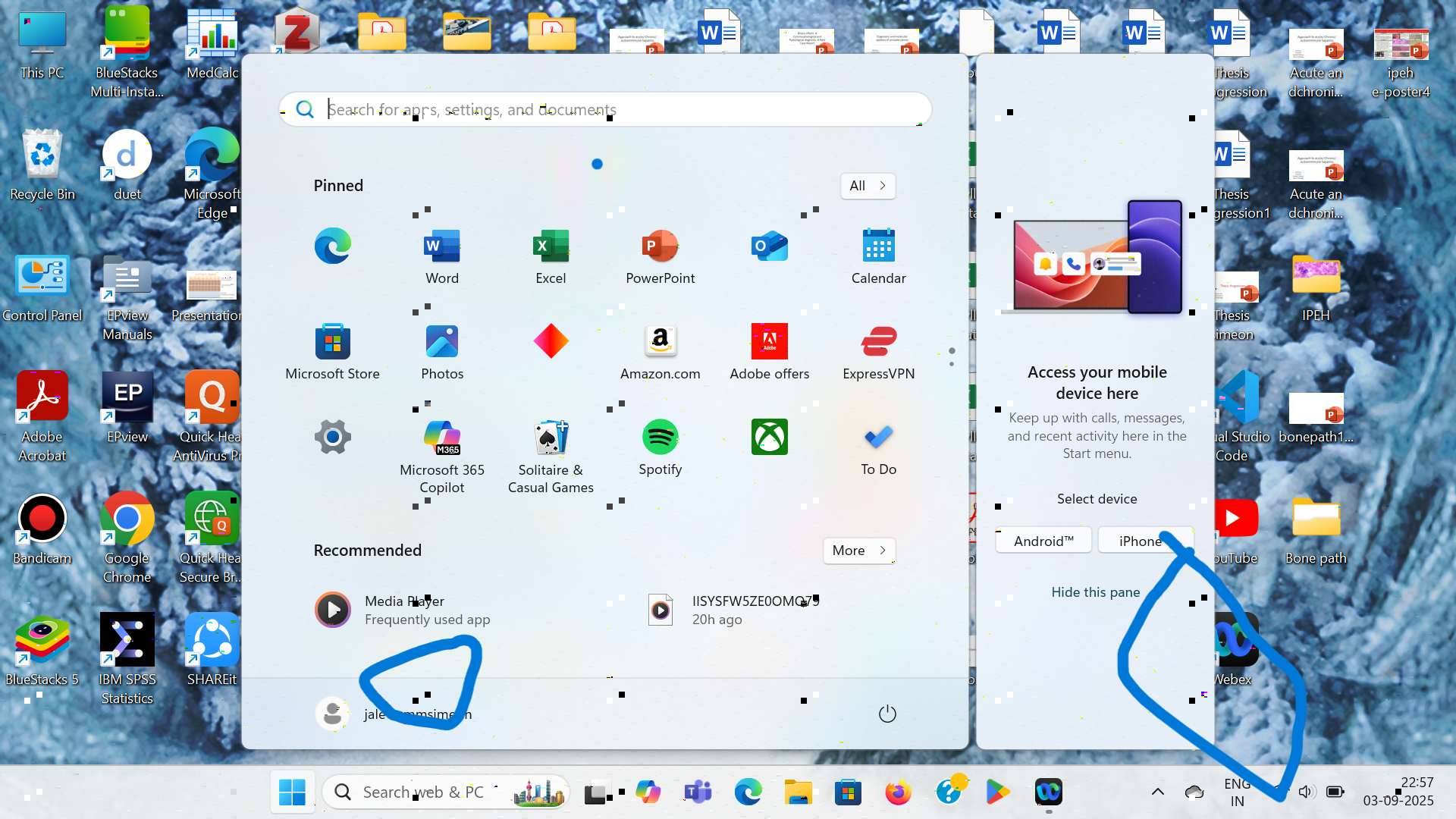Click taskbar volume icon
This screenshot has width=1456, height=819.
[1304, 792]
